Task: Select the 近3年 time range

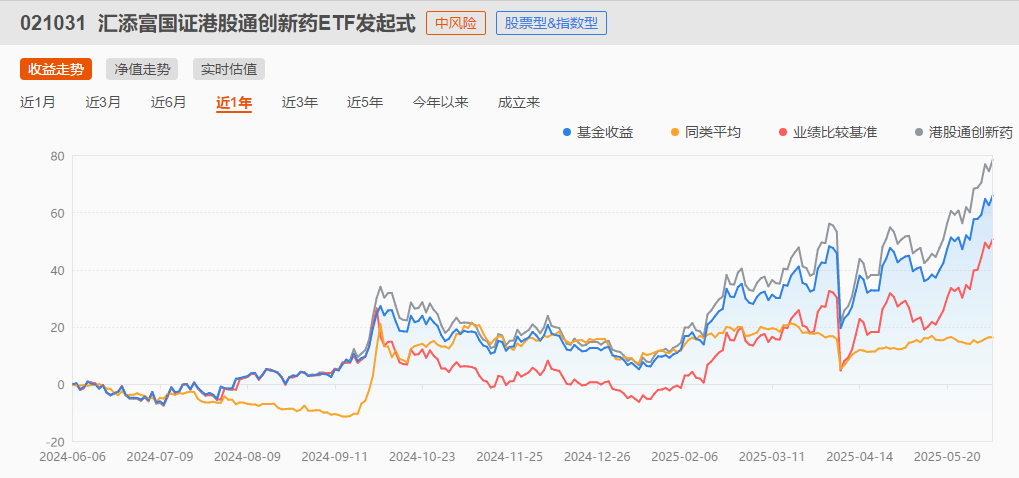Action: [300, 102]
